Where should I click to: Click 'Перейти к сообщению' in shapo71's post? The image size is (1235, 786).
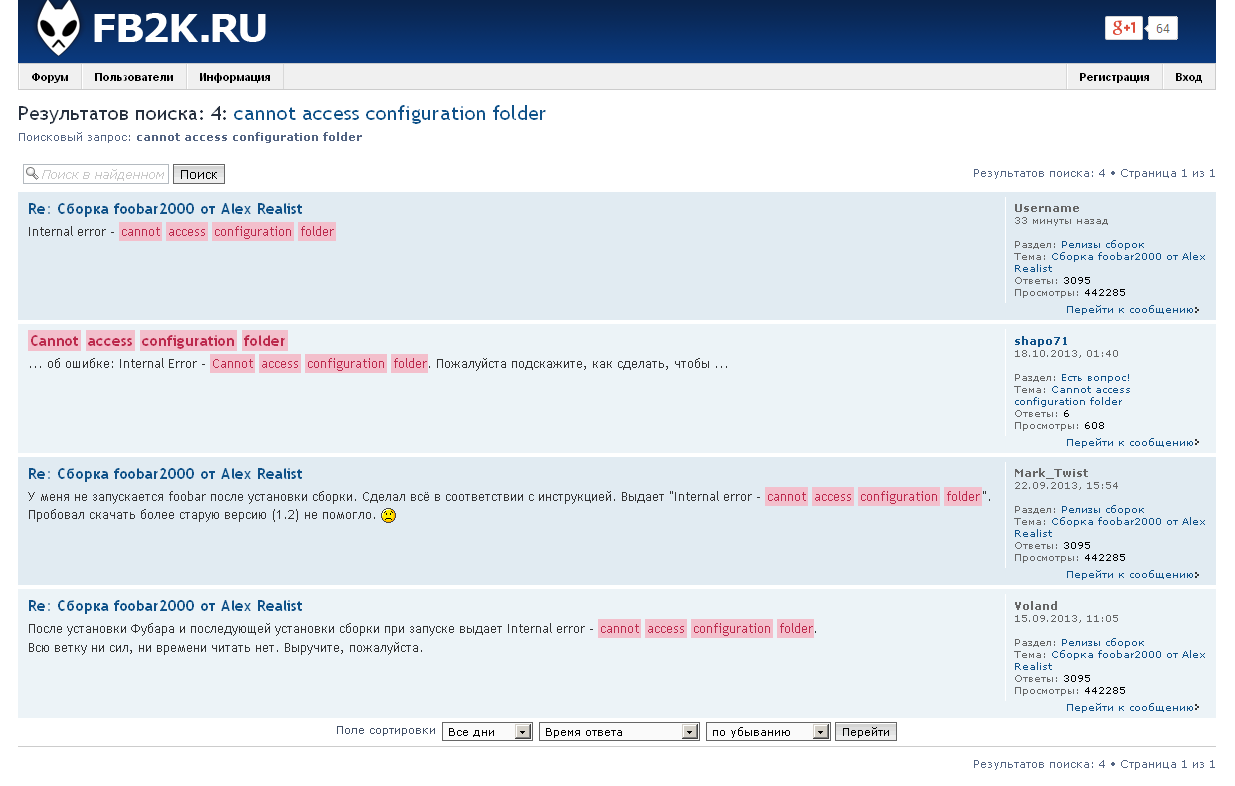pyautogui.click(x=1132, y=442)
